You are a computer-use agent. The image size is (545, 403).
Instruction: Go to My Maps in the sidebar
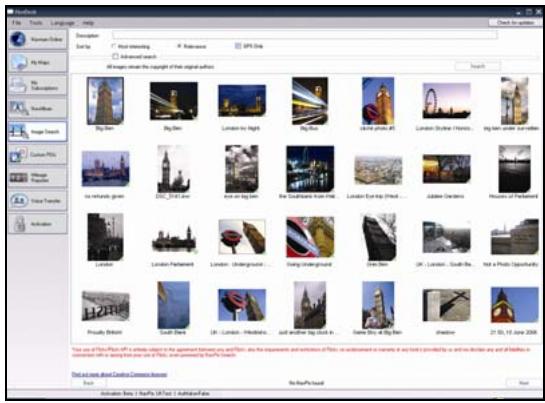click(x=38, y=62)
